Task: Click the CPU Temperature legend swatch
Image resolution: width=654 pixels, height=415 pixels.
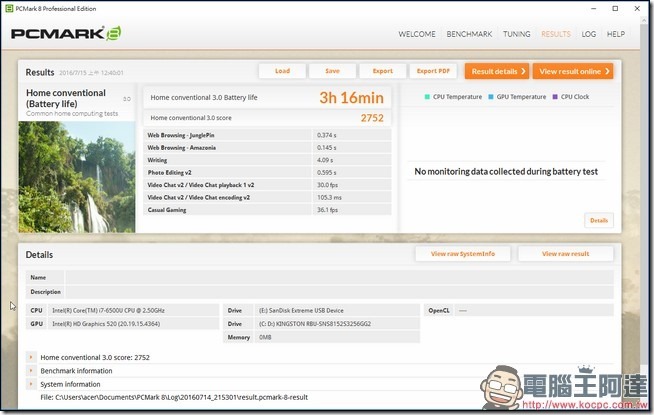Action: [x=427, y=97]
